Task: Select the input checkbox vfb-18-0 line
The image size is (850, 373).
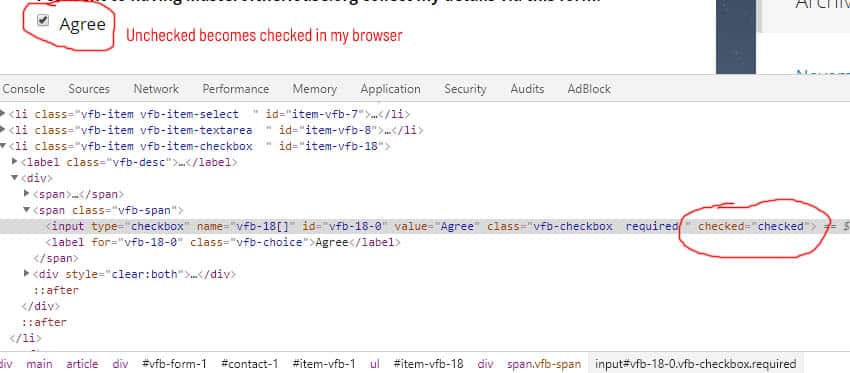Action: tap(425, 226)
